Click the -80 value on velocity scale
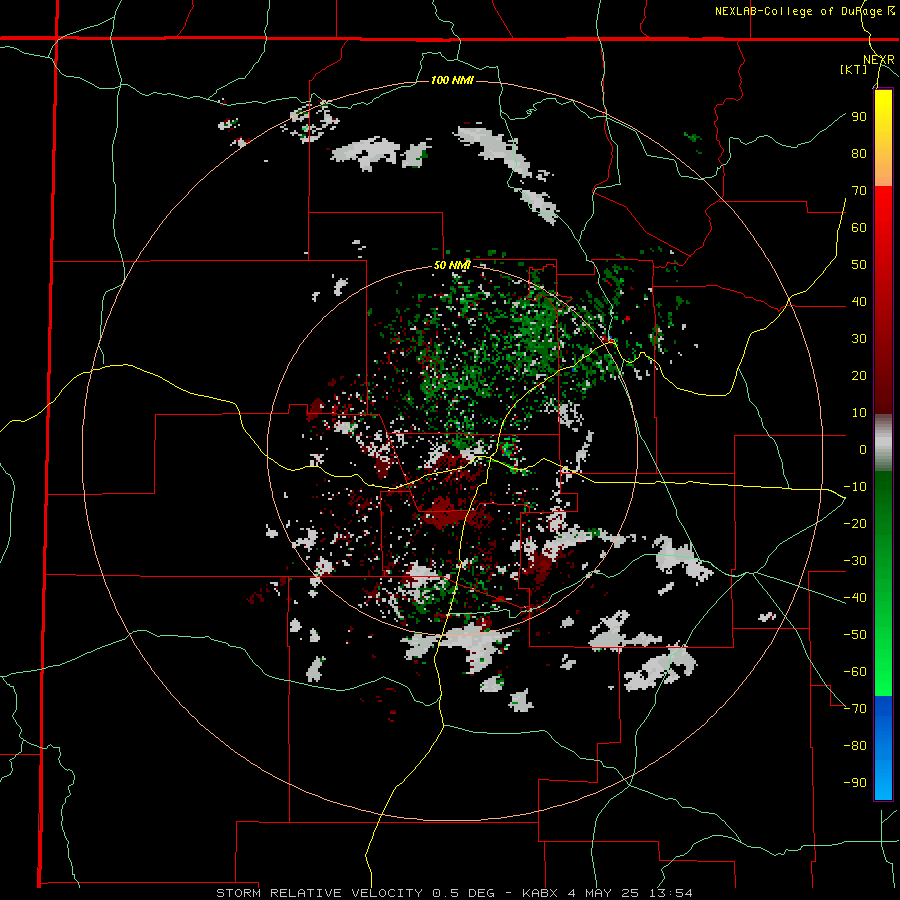 pos(855,746)
